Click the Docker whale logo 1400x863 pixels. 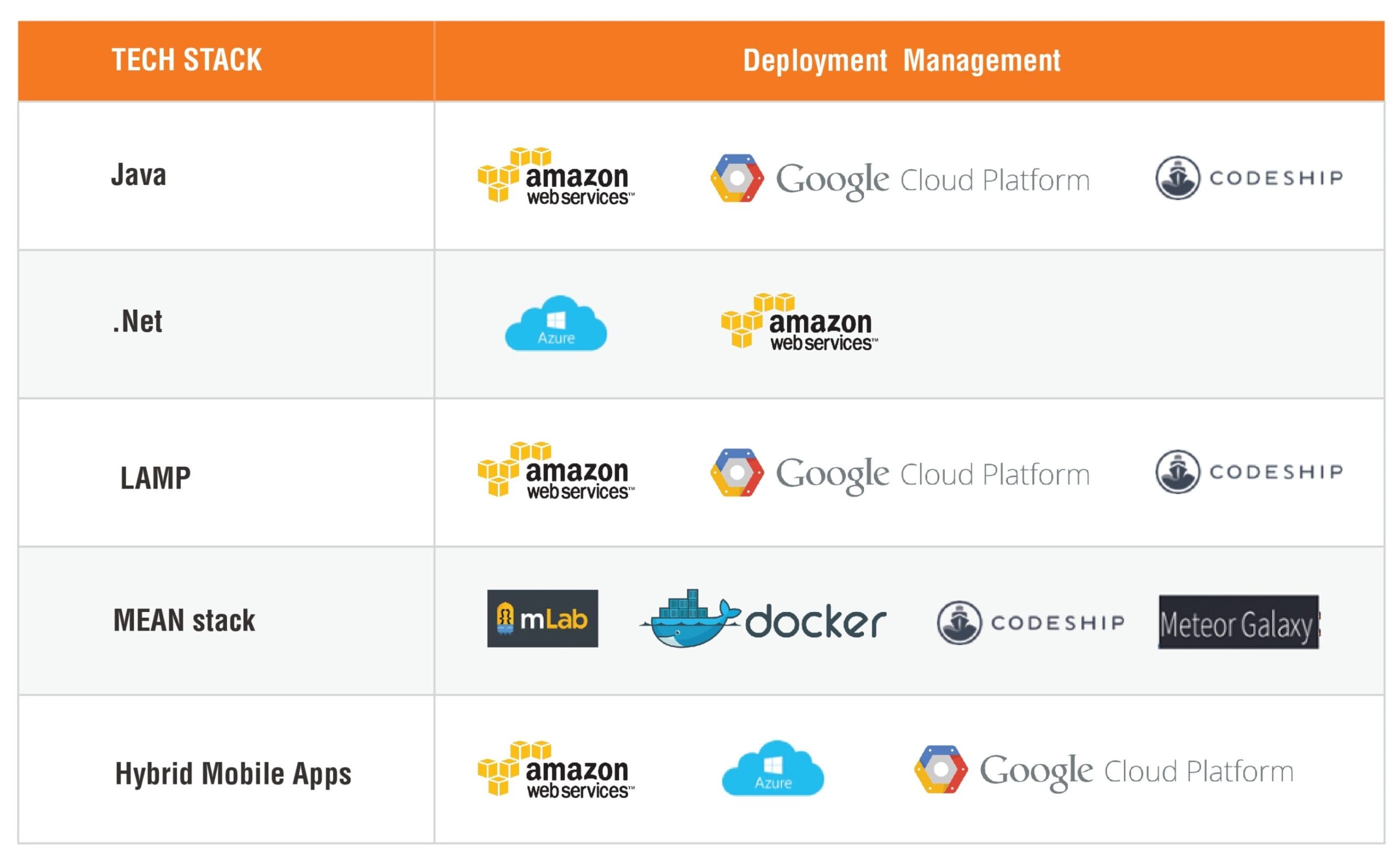tap(763, 620)
